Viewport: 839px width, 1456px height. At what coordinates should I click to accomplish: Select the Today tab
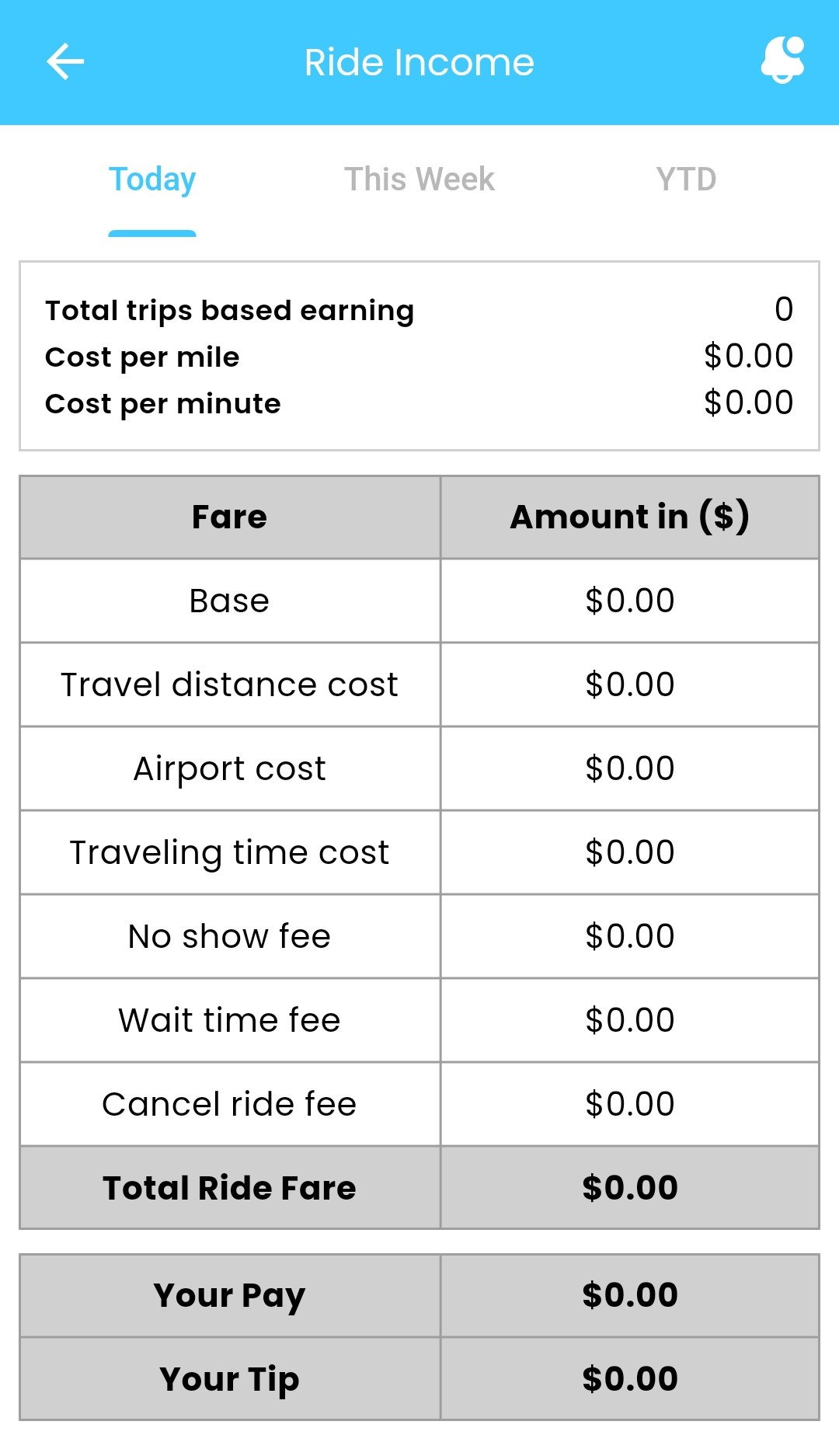pyautogui.click(x=152, y=179)
